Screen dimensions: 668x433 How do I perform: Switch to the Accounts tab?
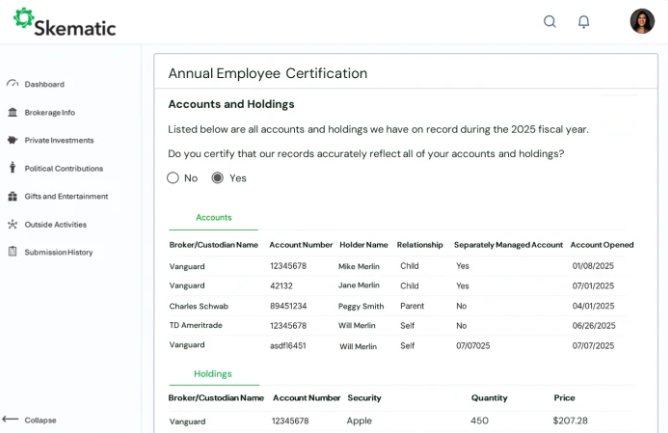pos(213,217)
